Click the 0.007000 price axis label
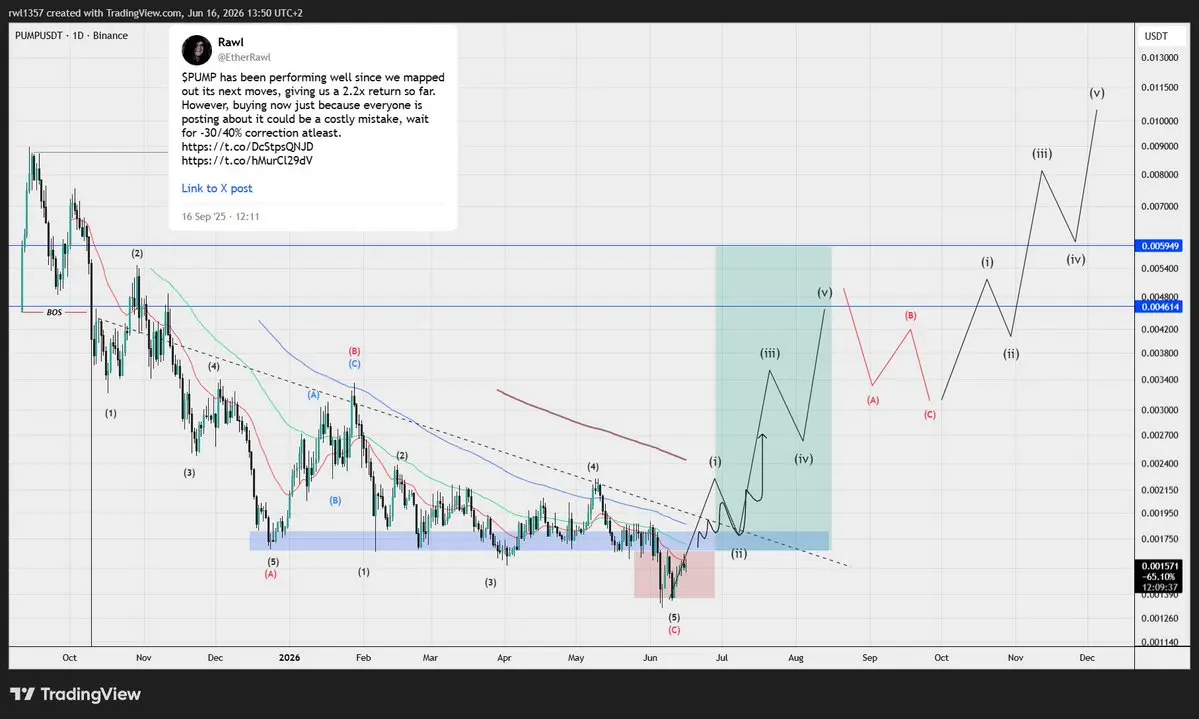1199x719 pixels. coord(1159,207)
